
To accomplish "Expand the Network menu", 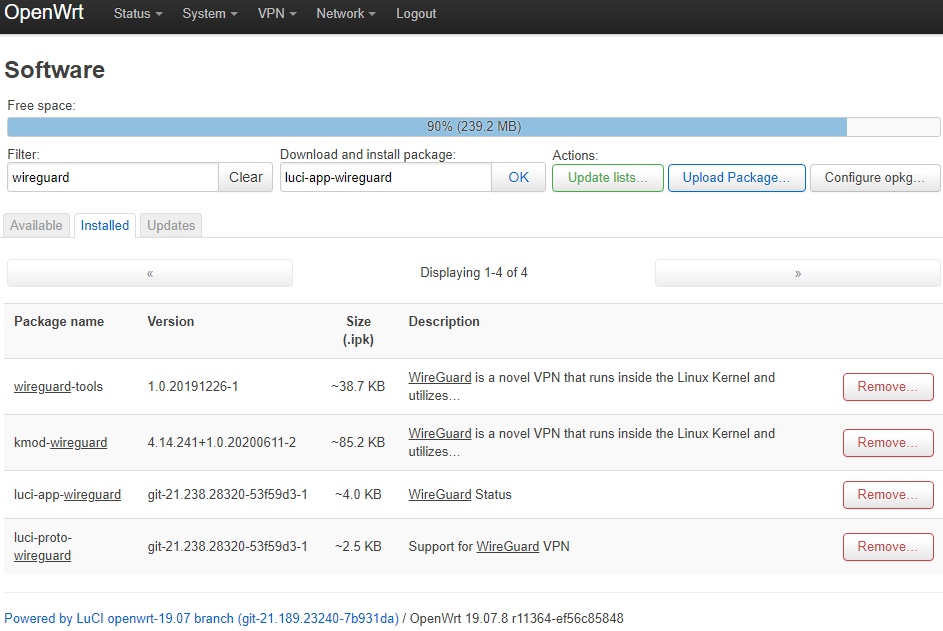I will pyautogui.click(x=346, y=13).
